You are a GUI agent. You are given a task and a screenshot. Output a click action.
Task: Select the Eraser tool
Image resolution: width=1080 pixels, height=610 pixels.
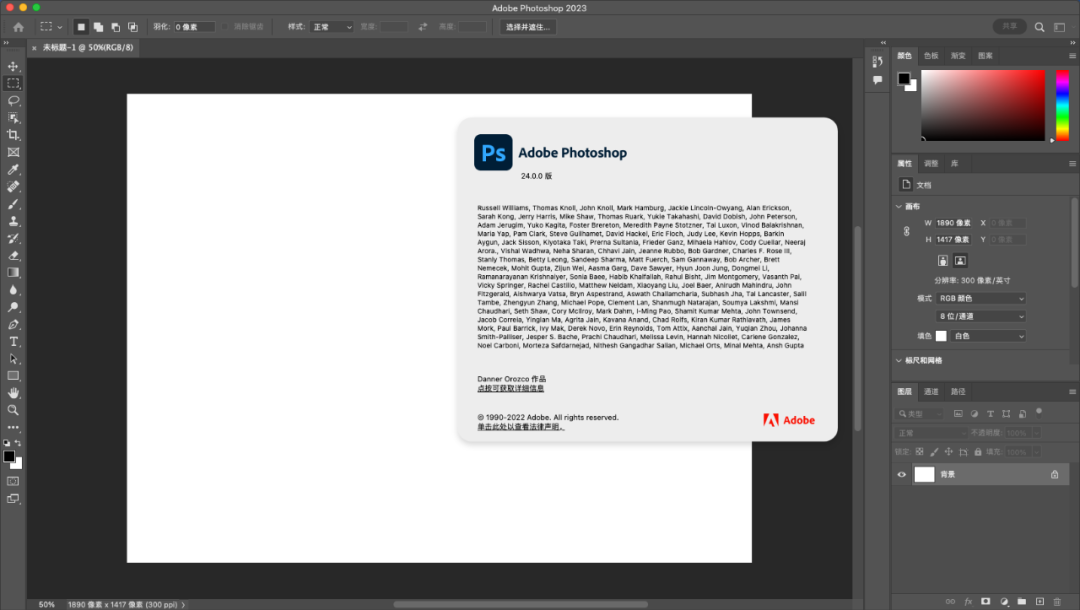coord(13,255)
